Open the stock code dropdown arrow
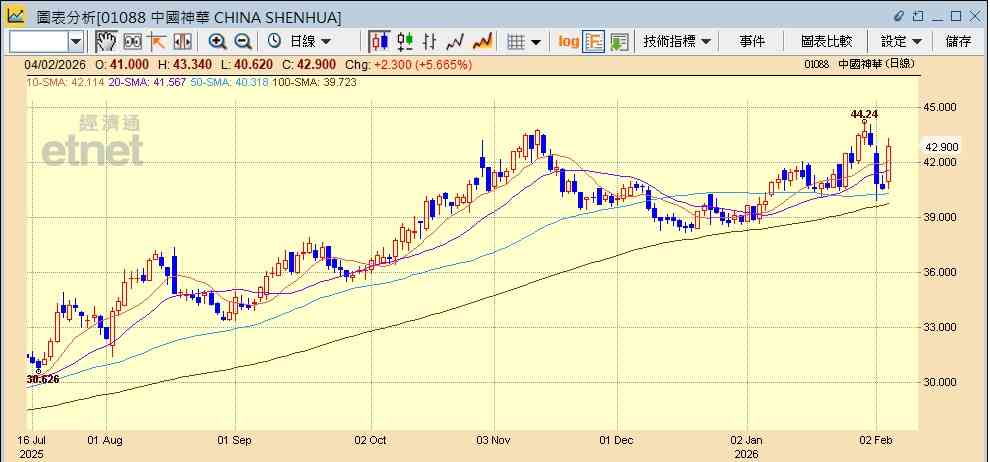The image size is (990, 462). 76,42
